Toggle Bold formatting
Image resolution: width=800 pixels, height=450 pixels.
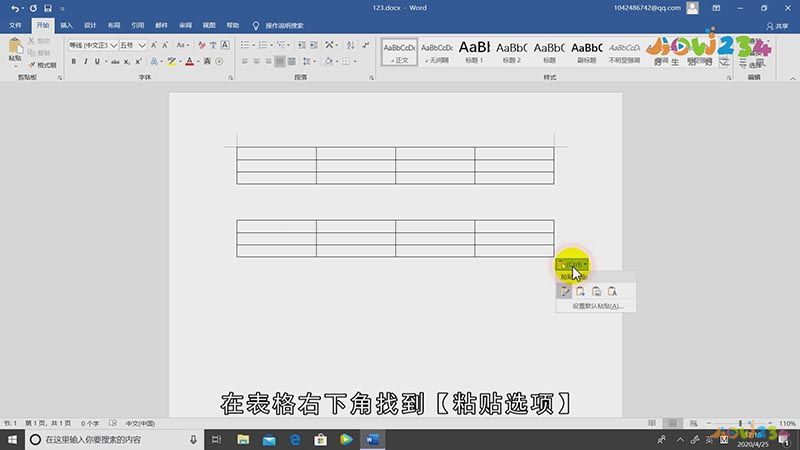tap(73, 62)
